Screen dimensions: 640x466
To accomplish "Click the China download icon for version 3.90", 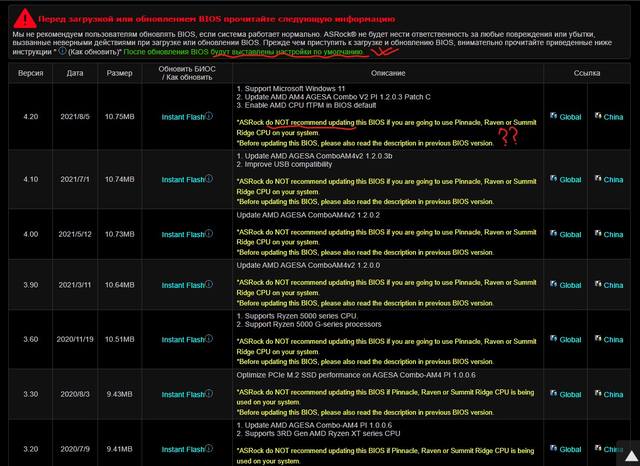I will click(598, 284).
